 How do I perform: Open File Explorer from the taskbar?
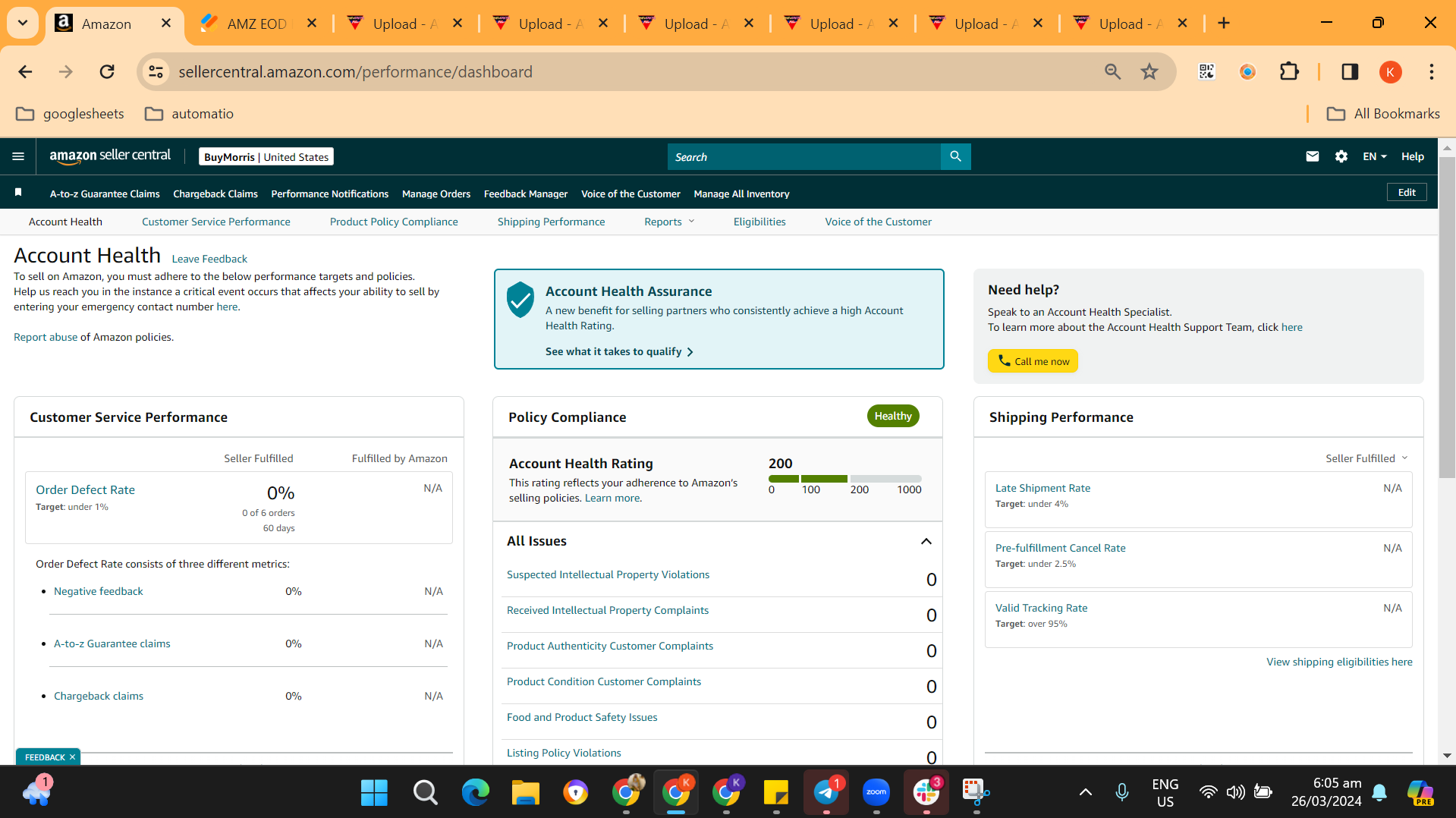(x=525, y=793)
